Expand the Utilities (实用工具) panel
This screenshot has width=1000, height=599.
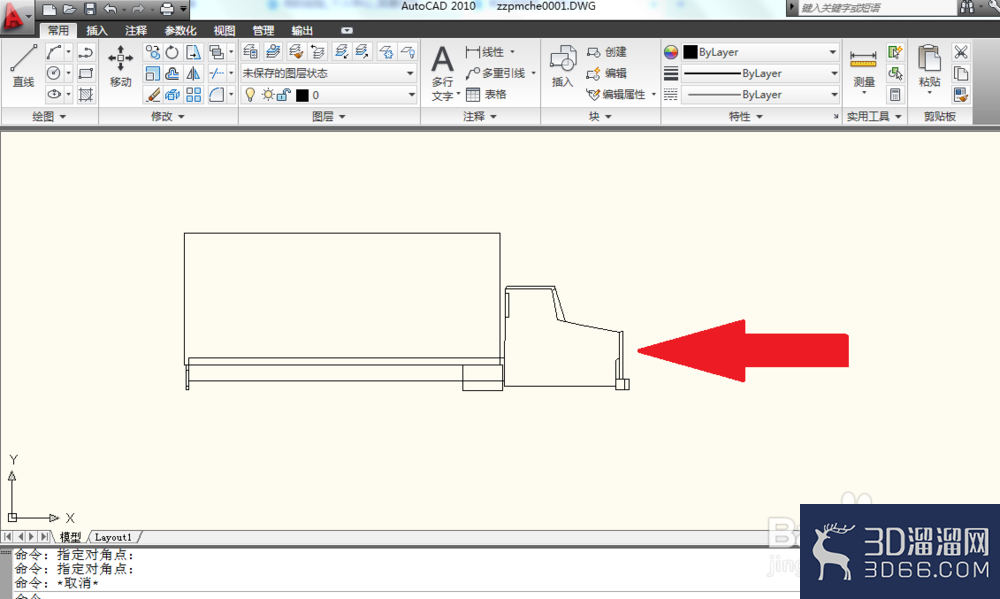tap(874, 116)
